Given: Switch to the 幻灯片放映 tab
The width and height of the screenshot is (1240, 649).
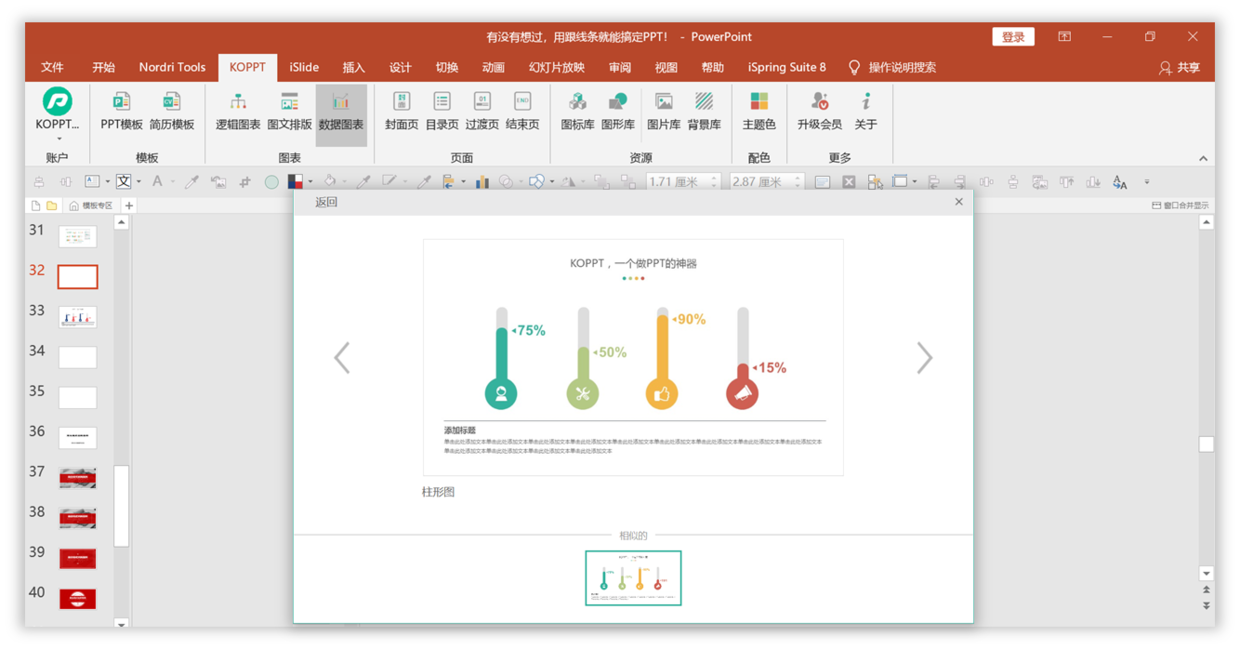Looking at the screenshot, I should point(557,67).
